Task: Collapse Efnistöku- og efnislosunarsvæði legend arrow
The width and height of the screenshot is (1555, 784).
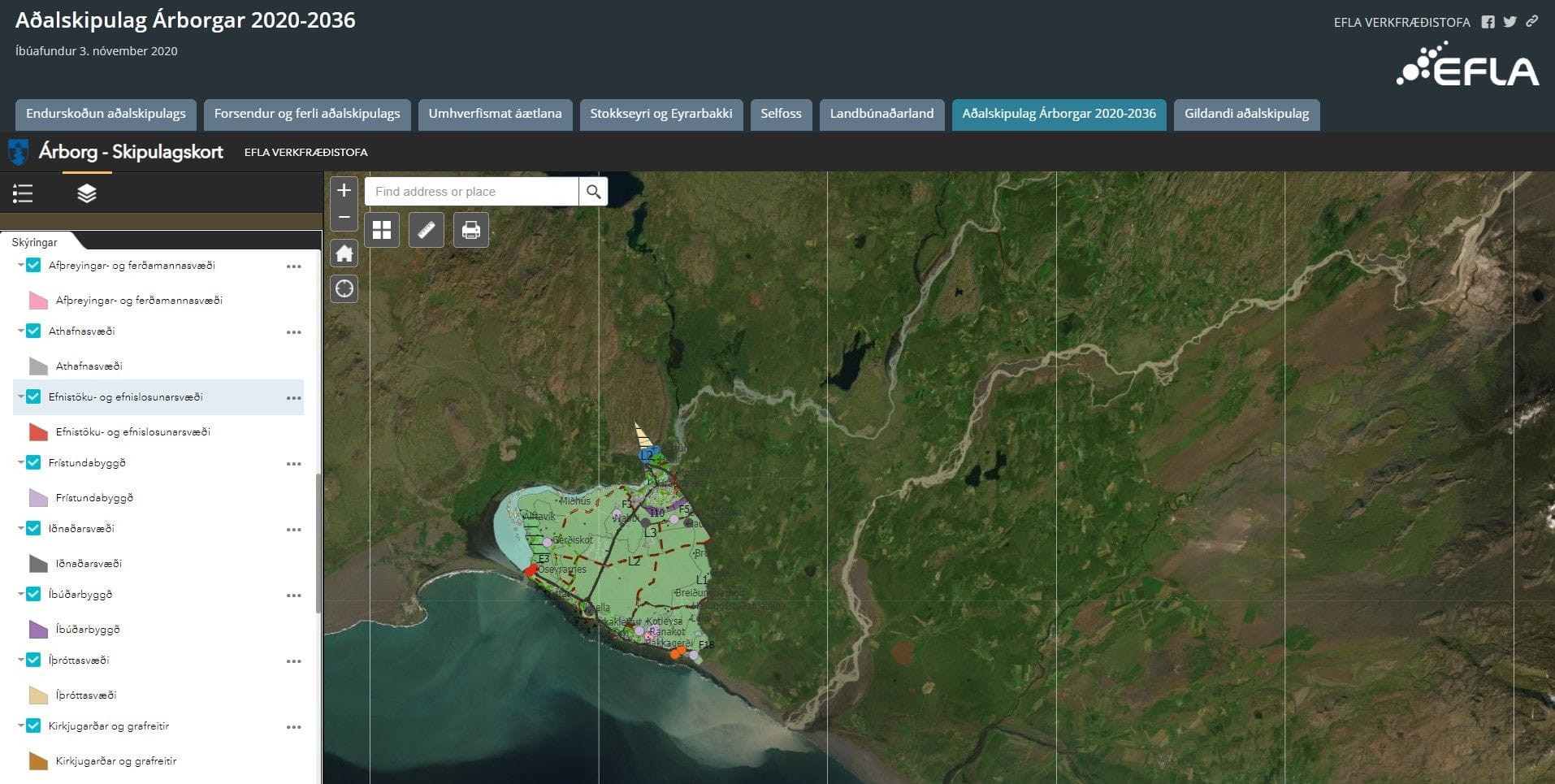Action: (x=20, y=396)
